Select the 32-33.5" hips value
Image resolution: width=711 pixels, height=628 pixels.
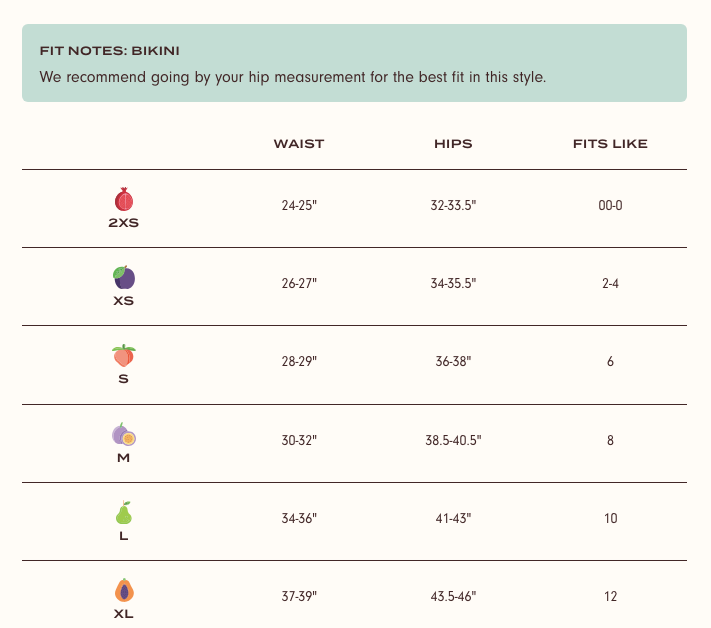(453, 205)
